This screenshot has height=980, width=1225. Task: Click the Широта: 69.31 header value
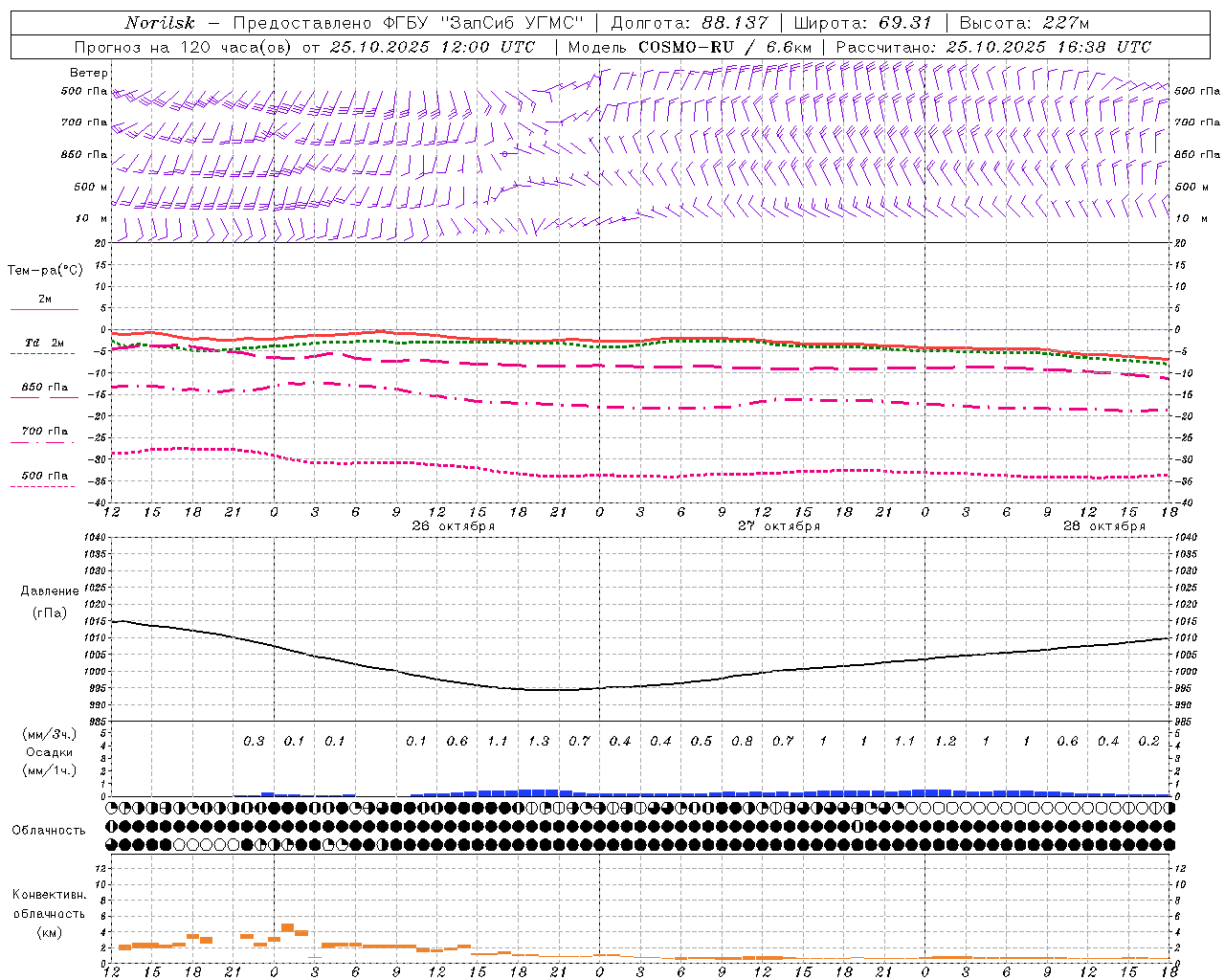(863, 23)
